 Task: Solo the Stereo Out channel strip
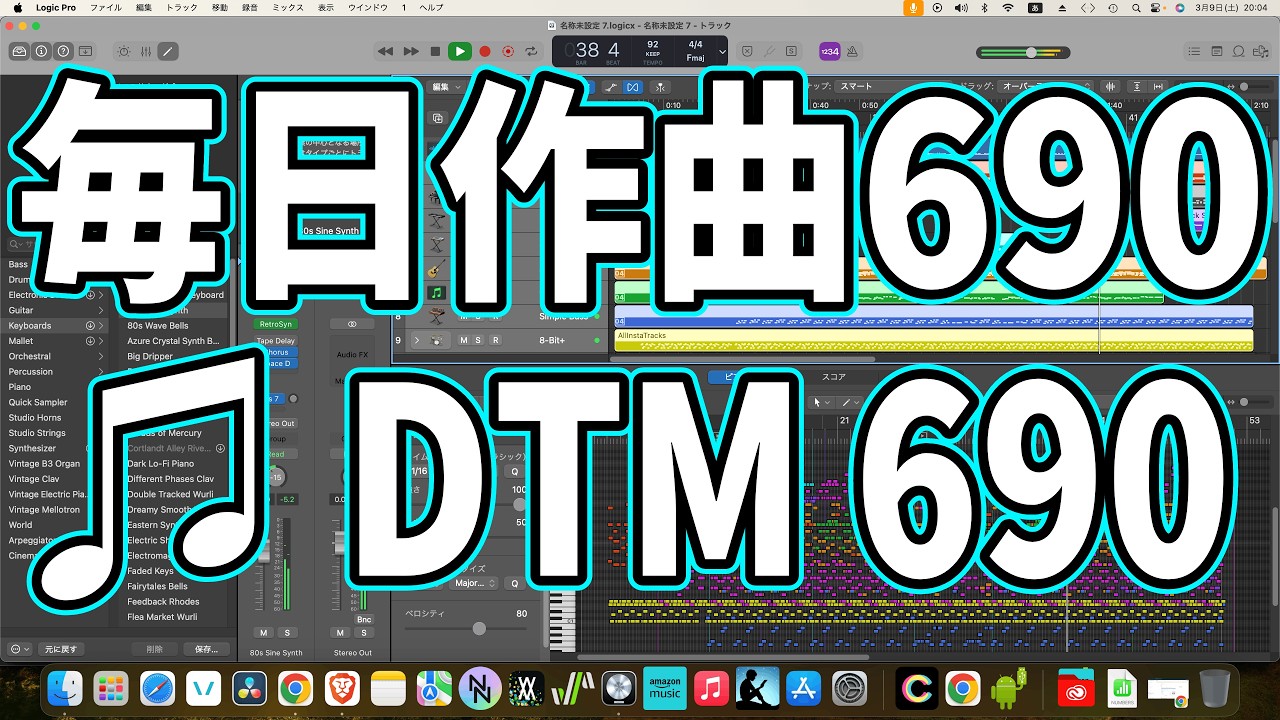[362, 633]
